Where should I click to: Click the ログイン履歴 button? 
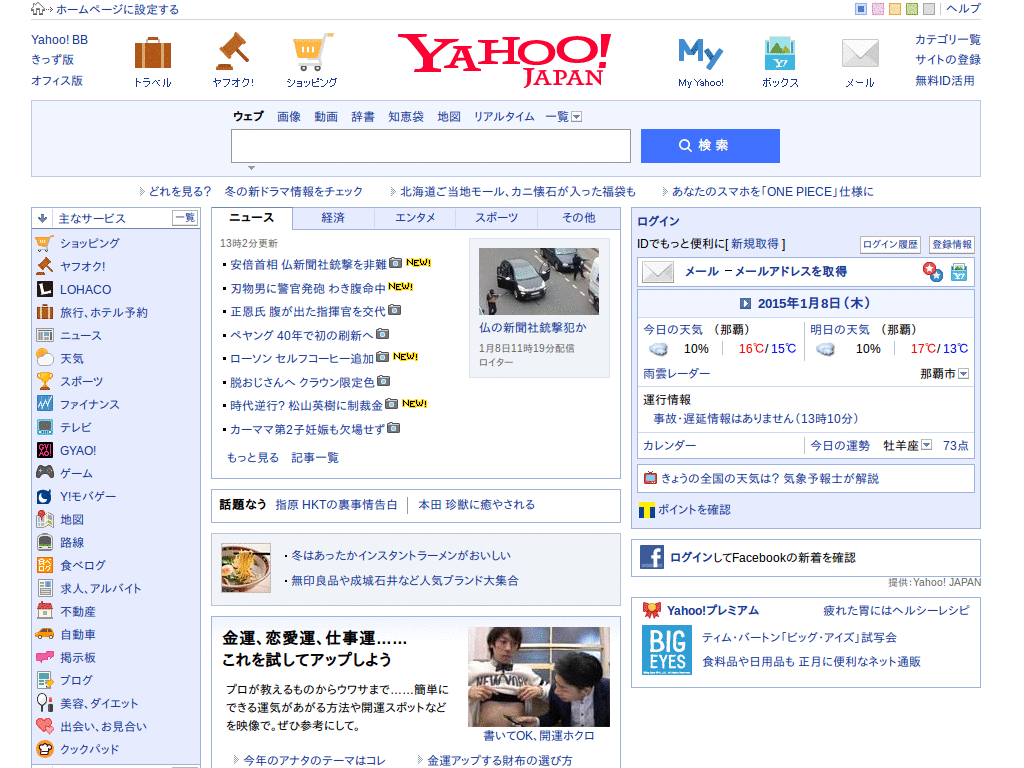[x=890, y=245]
